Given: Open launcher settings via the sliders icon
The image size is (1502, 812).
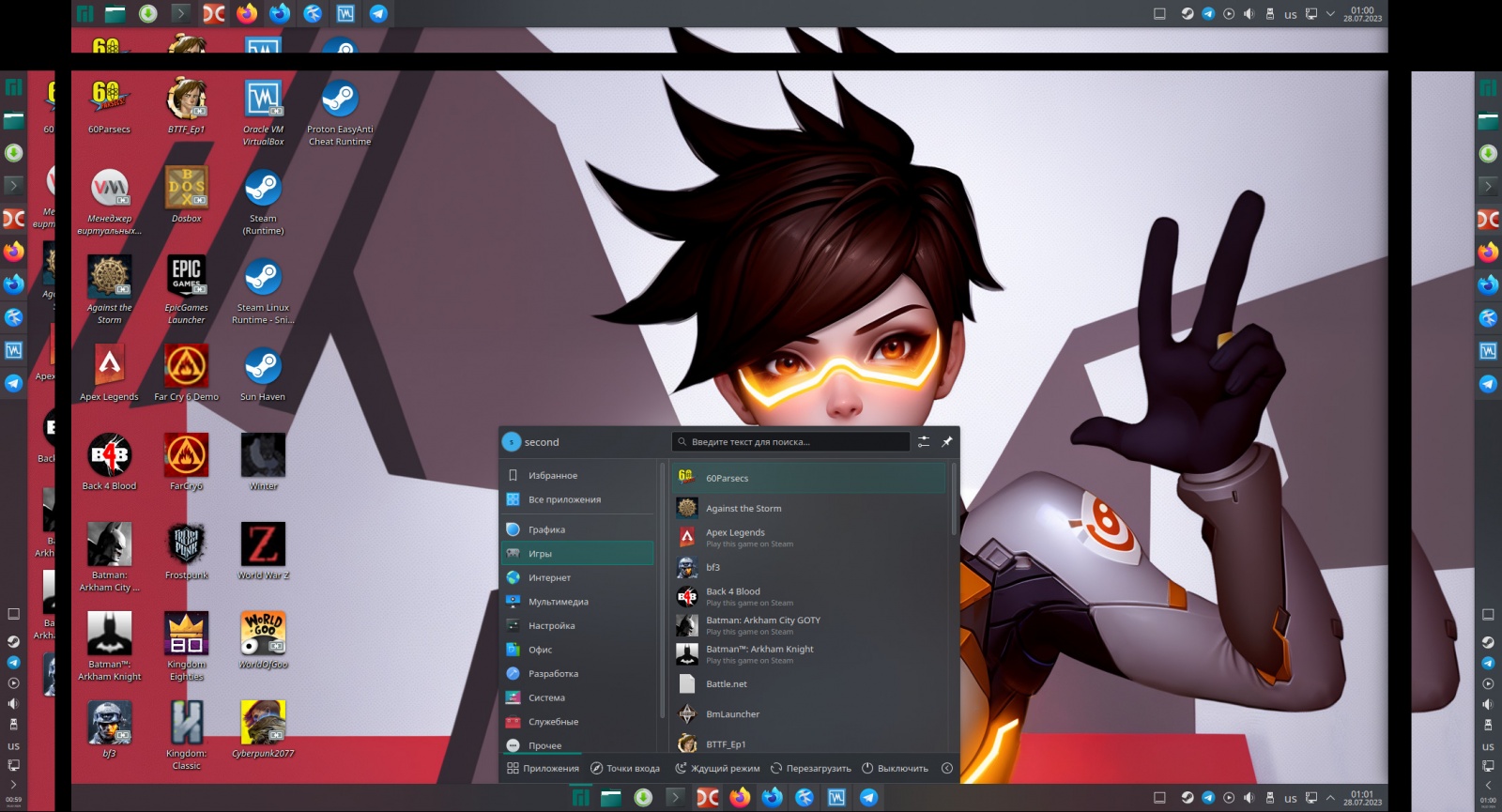Looking at the screenshot, I should 924,441.
